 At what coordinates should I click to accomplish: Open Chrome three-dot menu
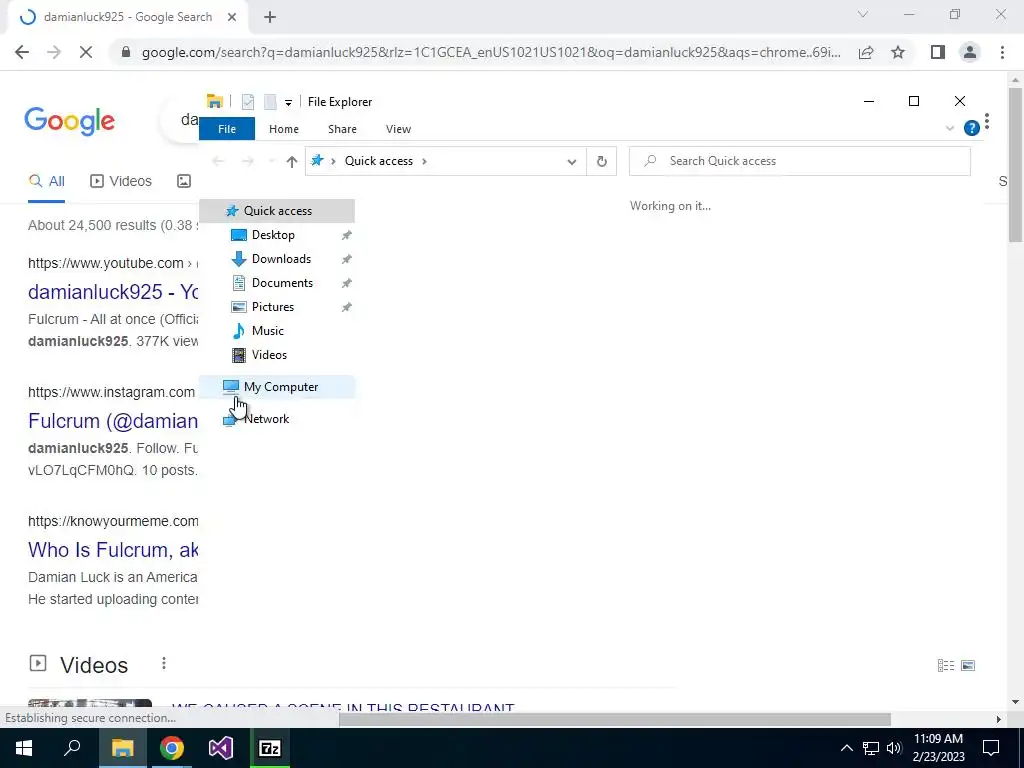click(1002, 52)
